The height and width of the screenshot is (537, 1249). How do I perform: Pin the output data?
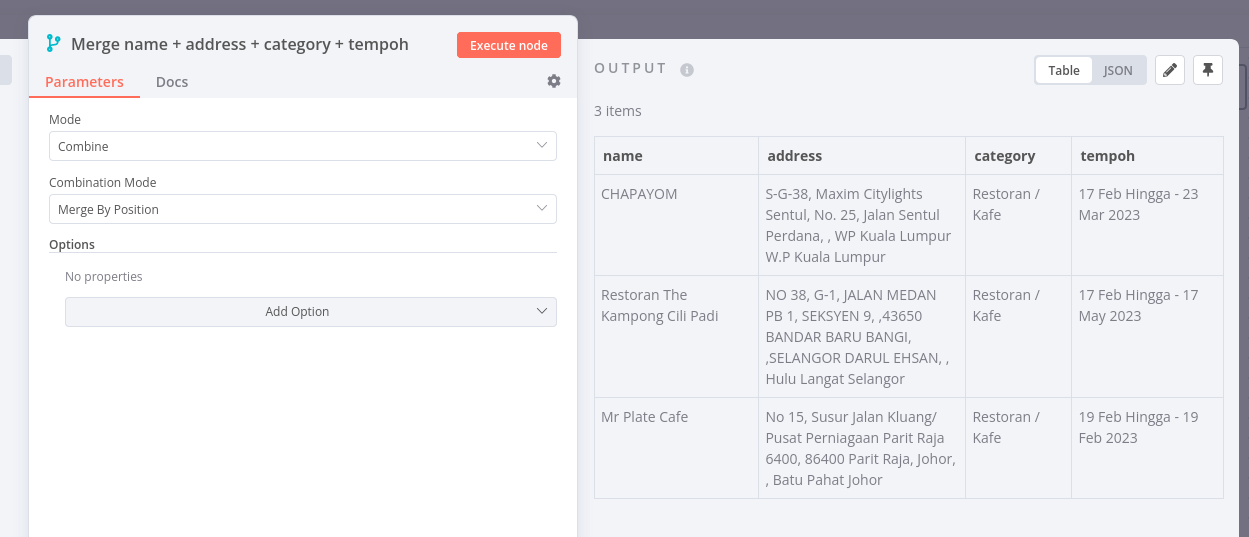pos(1208,70)
